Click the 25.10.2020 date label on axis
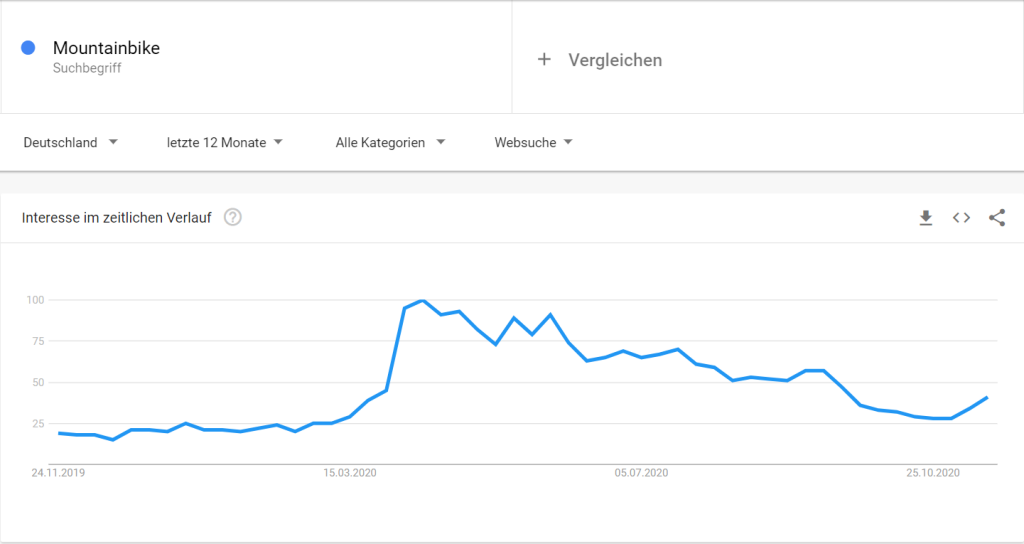This screenshot has height=544, width=1024. [933, 473]
